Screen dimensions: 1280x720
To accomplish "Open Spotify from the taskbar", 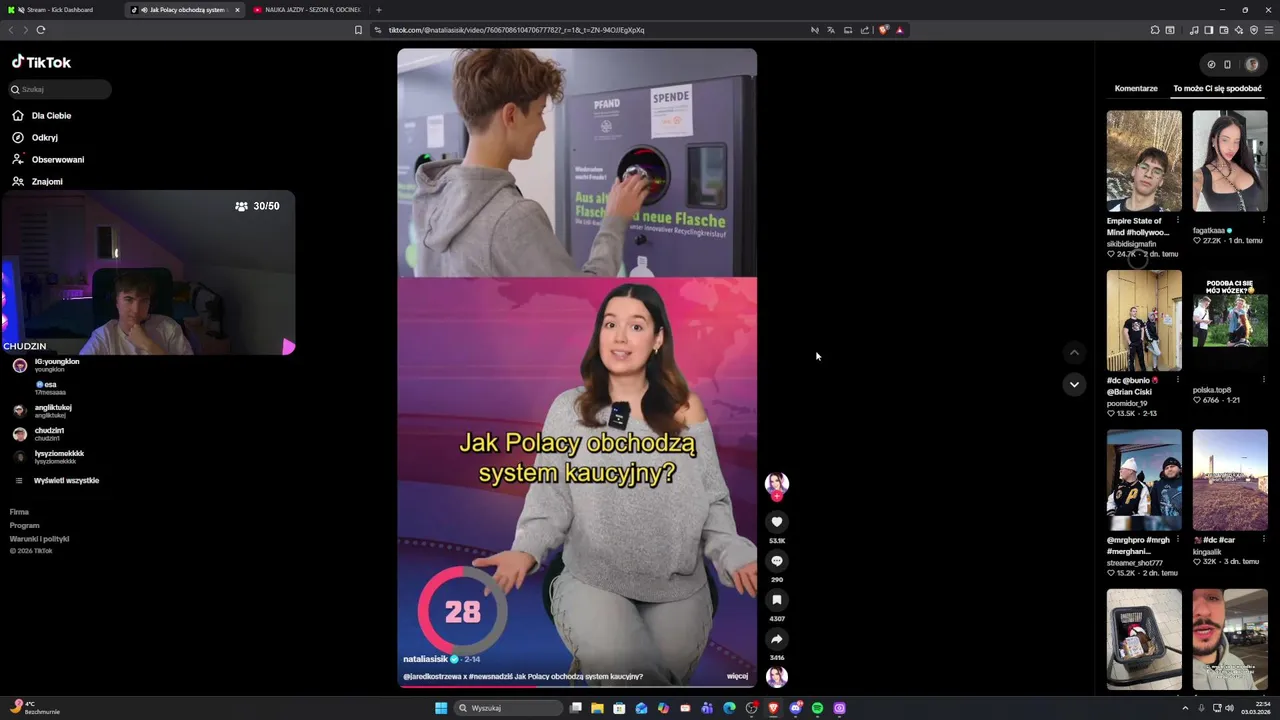I will [x=817, y=708].
